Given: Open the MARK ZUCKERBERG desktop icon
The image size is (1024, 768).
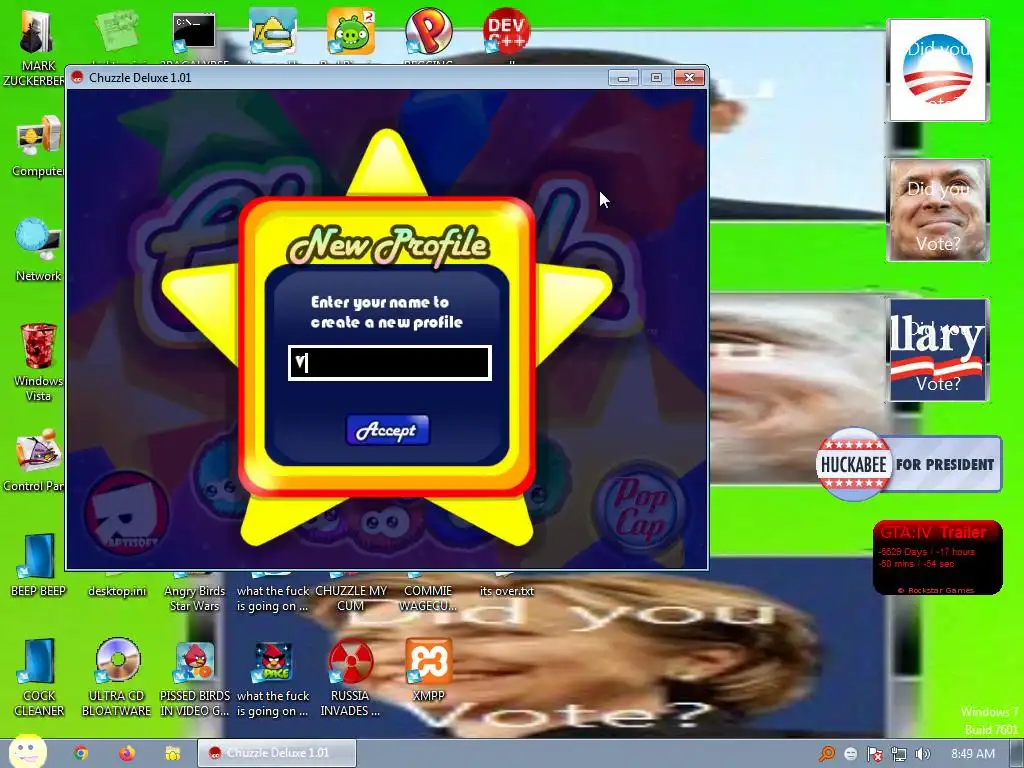Looking at the screenshot, I should click(x=36, y=33).
